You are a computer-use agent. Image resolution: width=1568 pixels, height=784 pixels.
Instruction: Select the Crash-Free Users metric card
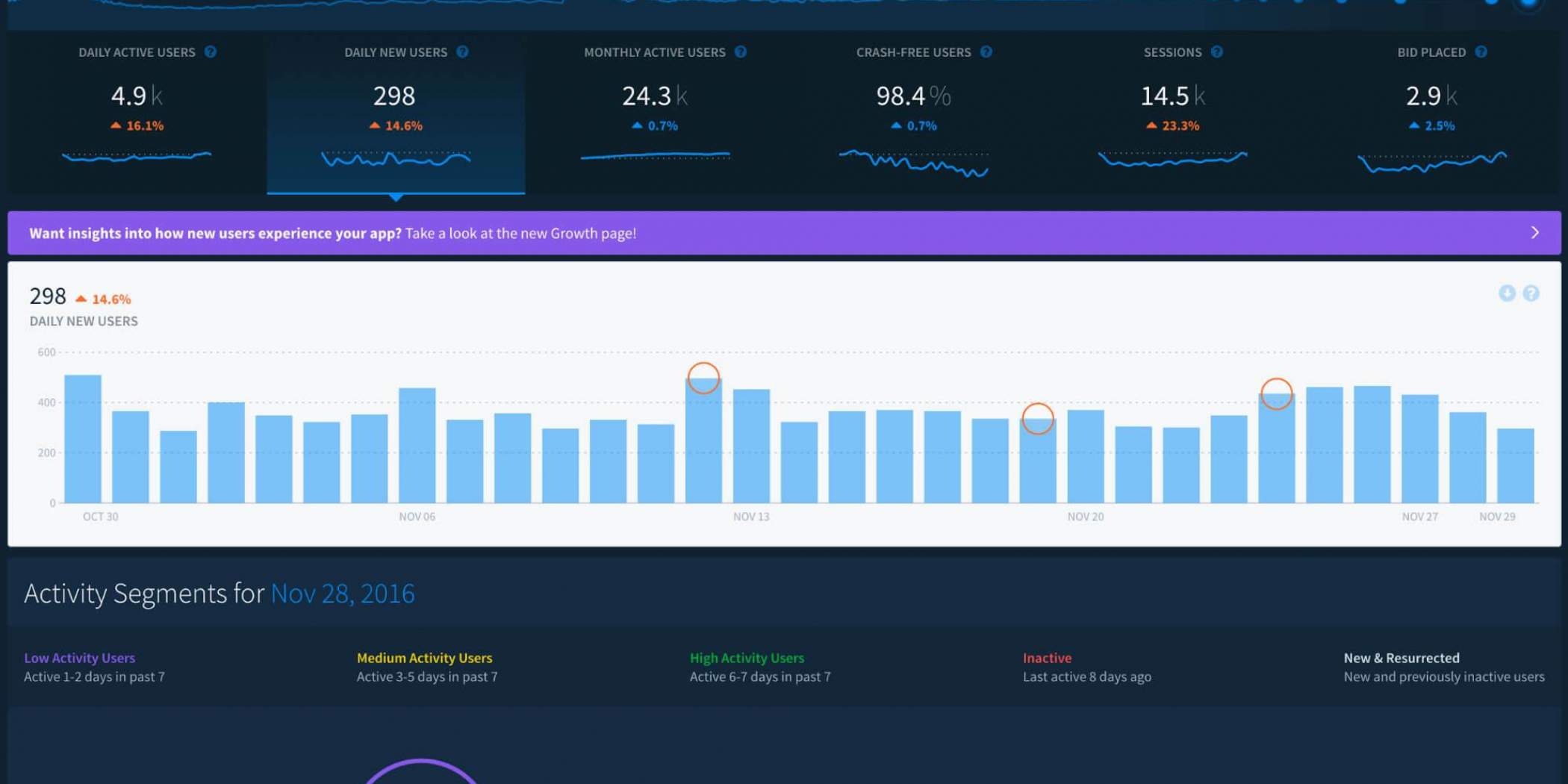point(913,112)
